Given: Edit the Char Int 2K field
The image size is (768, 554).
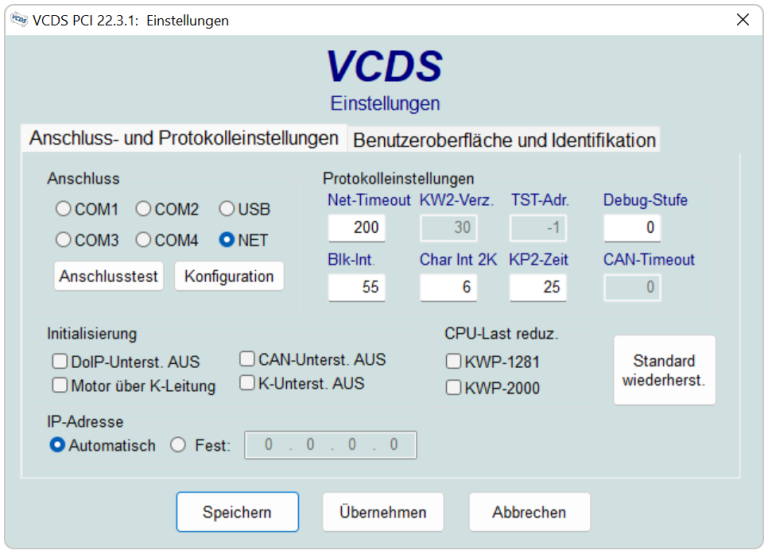Looking at the screenshot, I should click(x=448, y=287).
